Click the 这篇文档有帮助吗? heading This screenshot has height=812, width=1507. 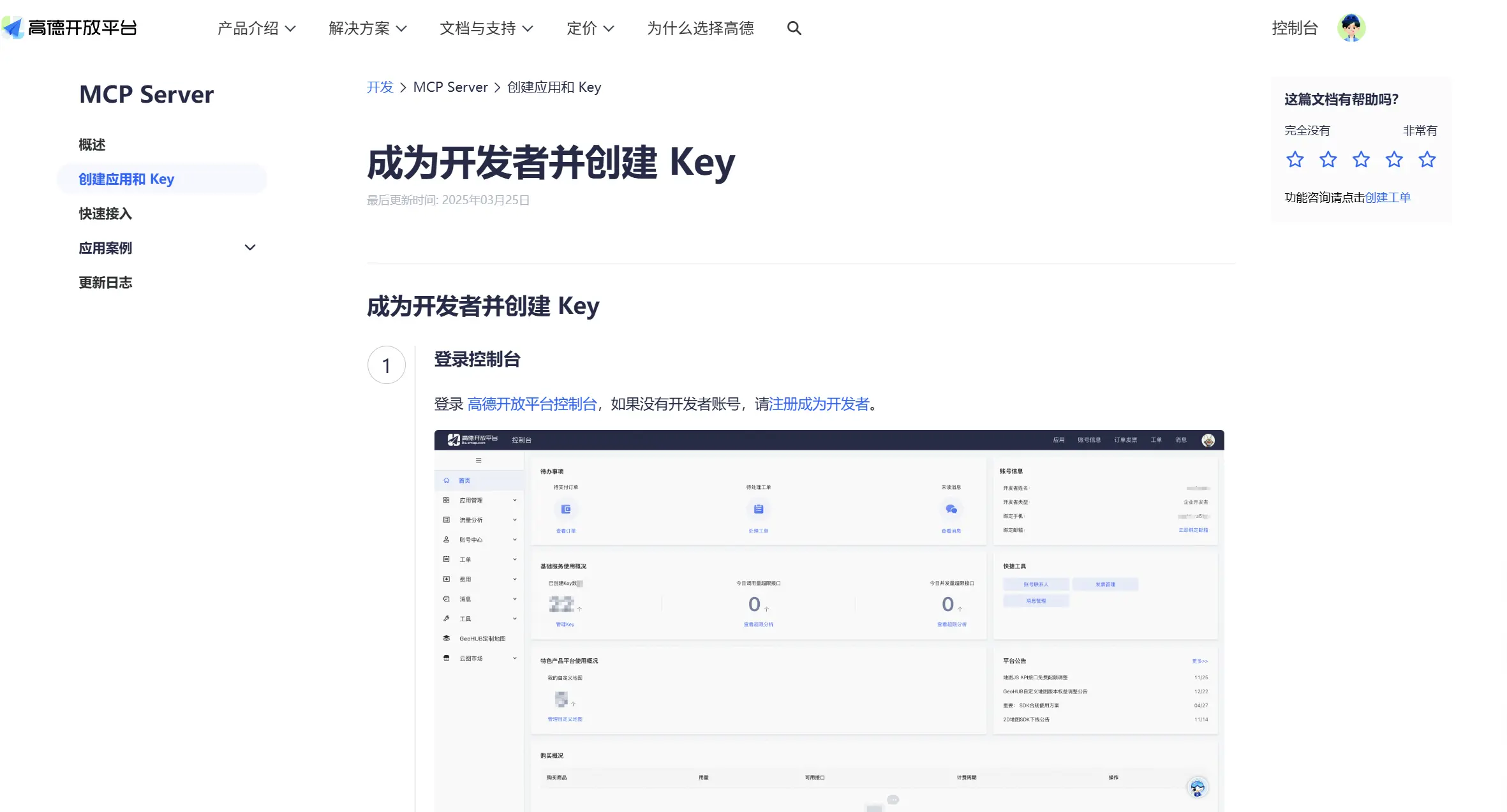pyautogui.click(x=1341, y=100)
